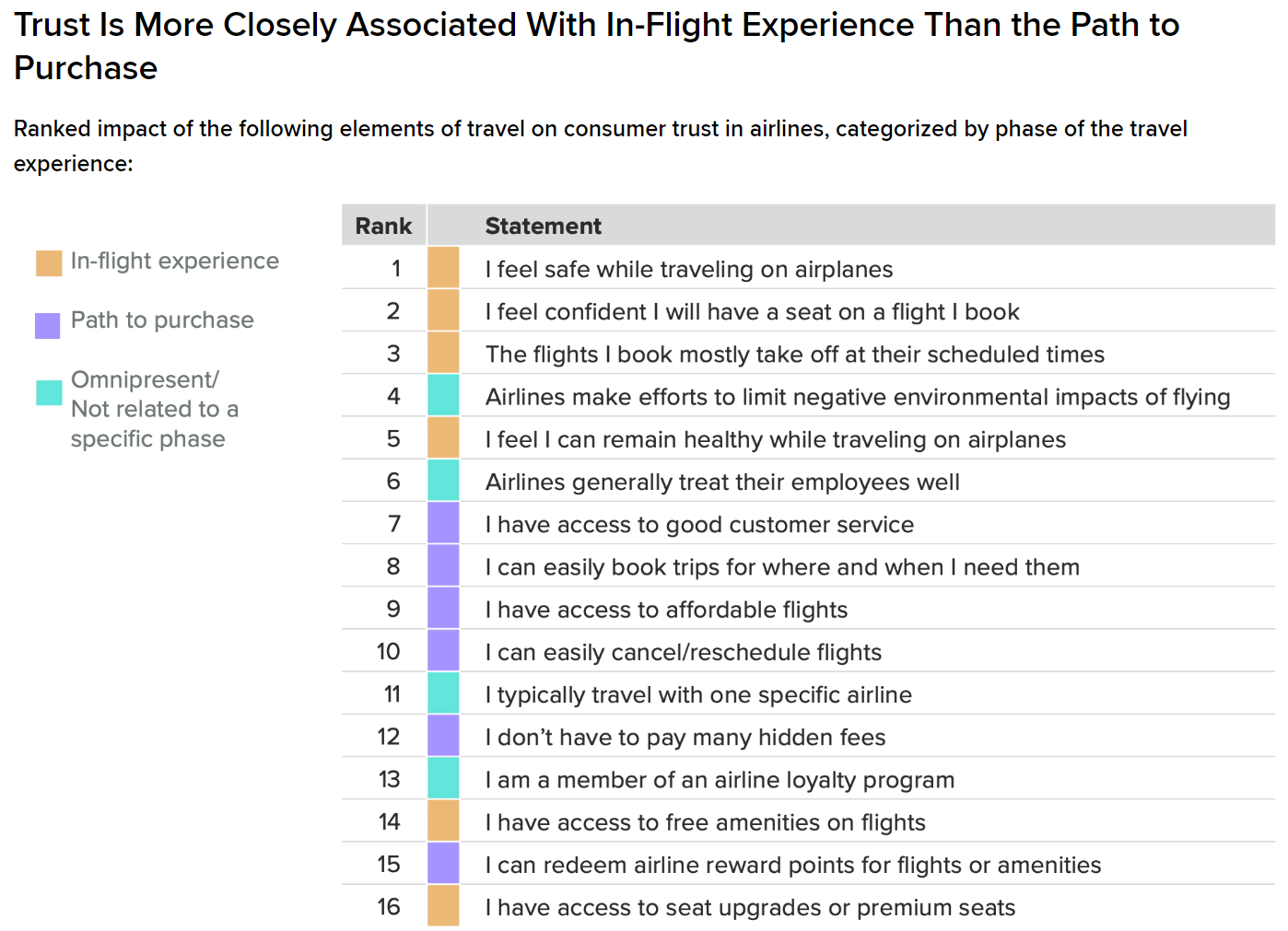Click the In-flight experience legend label
Image resolution: width=1288 pixels, height=931 pixels.
tap(174, 262)
